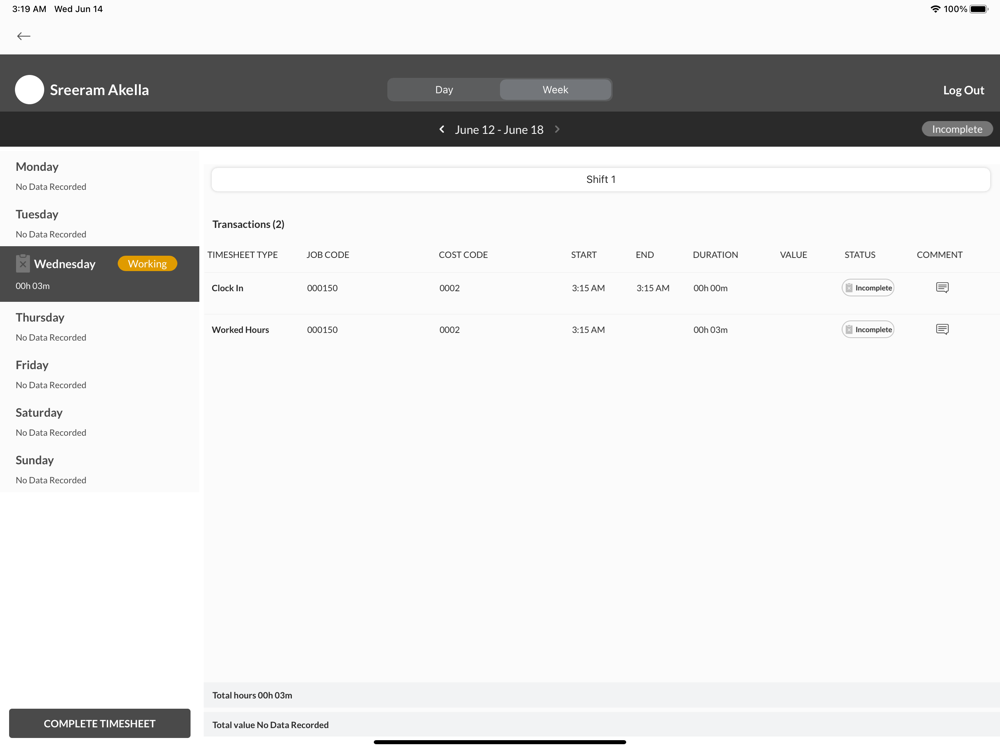This screenshot has width=1000, height=750.
Task: Open comment icon for Worked Hours row
Action: [942, 329]
